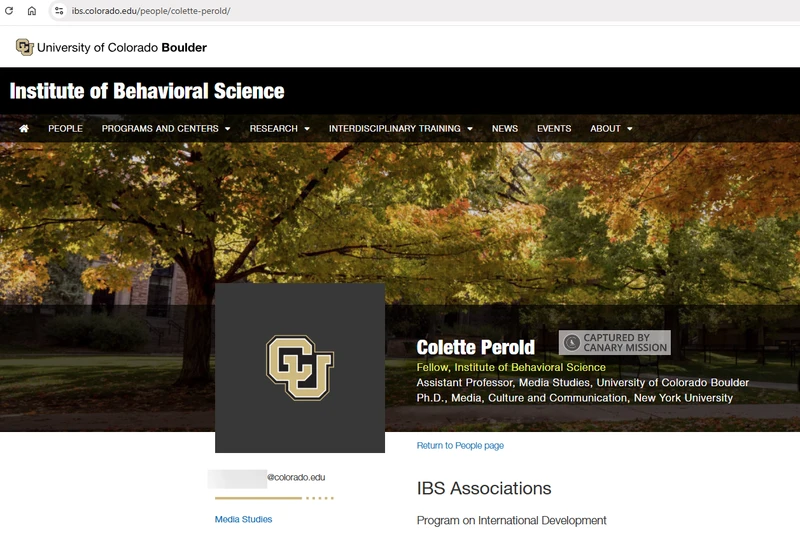Open site information icon in address bar
This screenshot has width=800, height=556.
point(59,11)
